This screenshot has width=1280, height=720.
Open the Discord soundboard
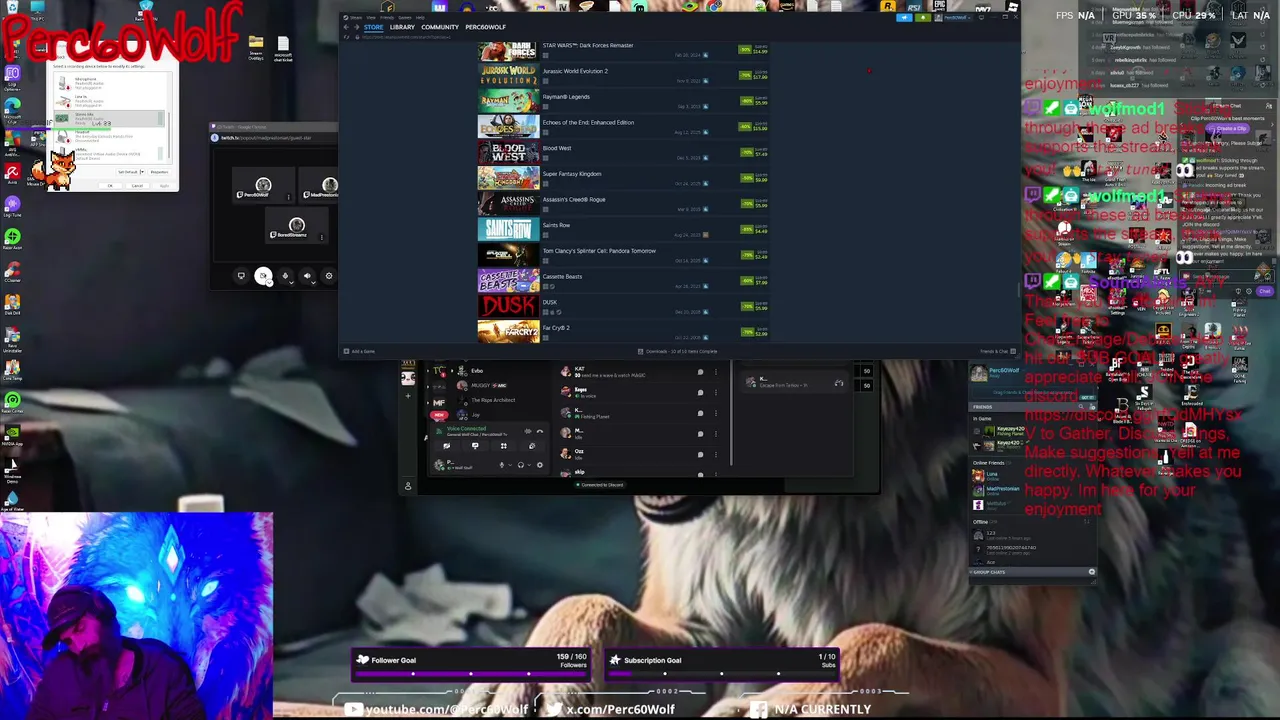click(x=532, y=446)
